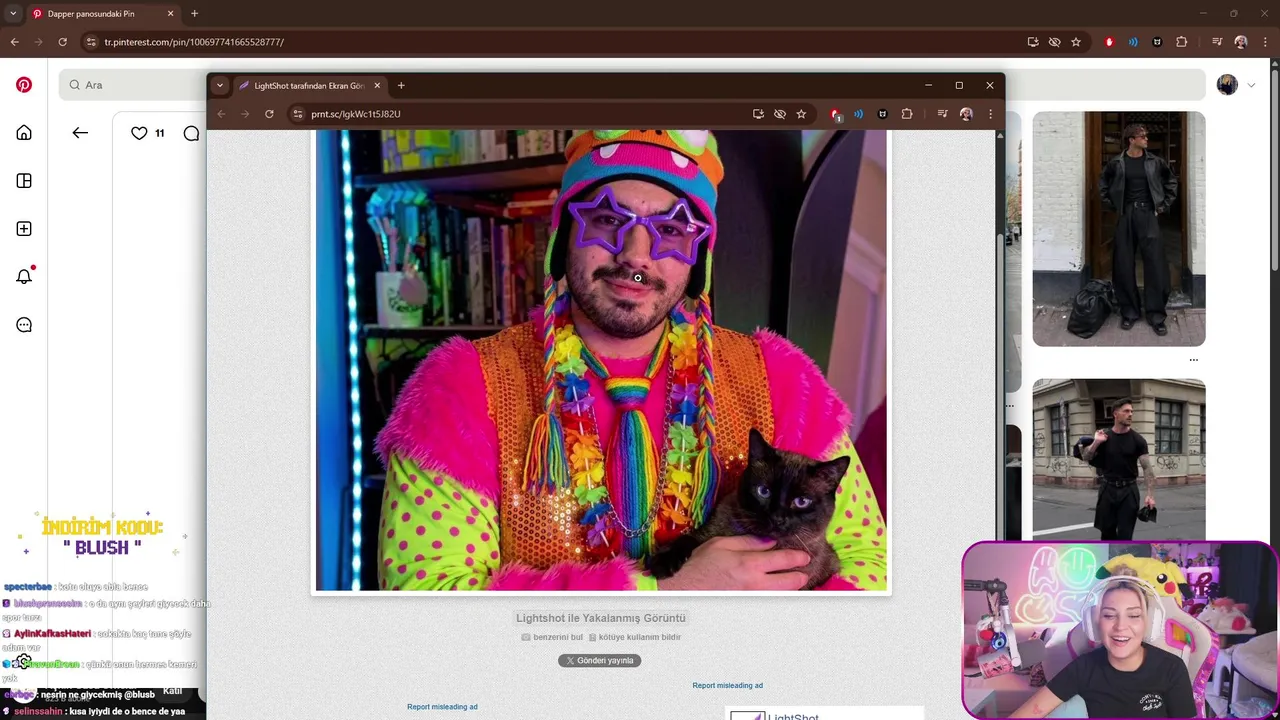The height and width of the screenshot is (720, 1280).
Task: Go back with the pin's left arrow
Action: [80, 133]
